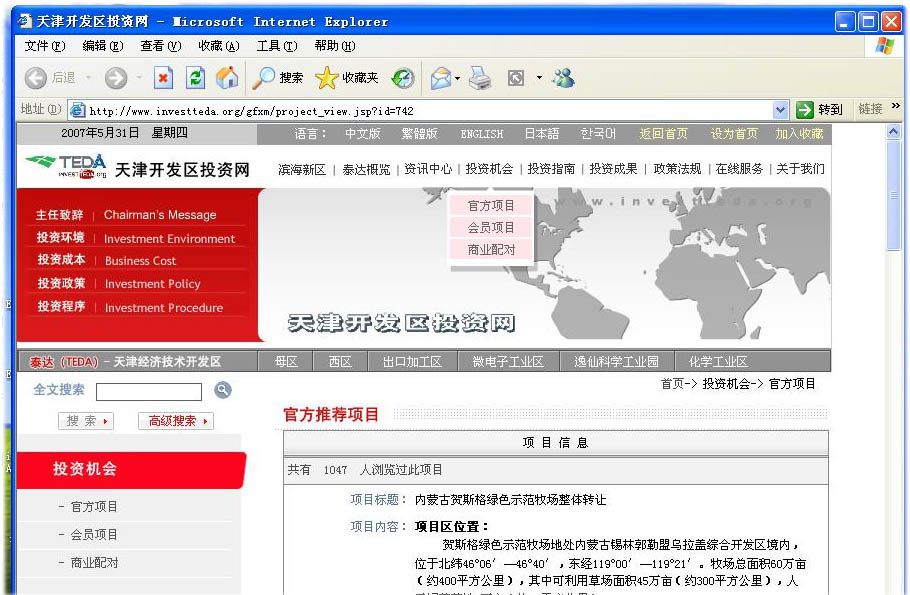
Task: Click the TEDA logo on the site header
Action: coord(66,167)
